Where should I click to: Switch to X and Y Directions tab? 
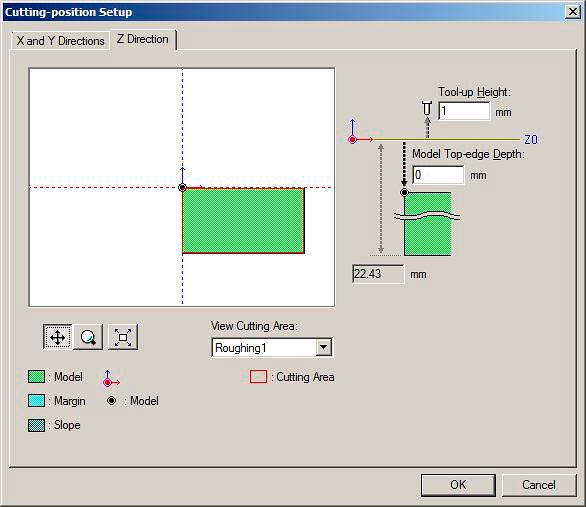coord(60,40)
